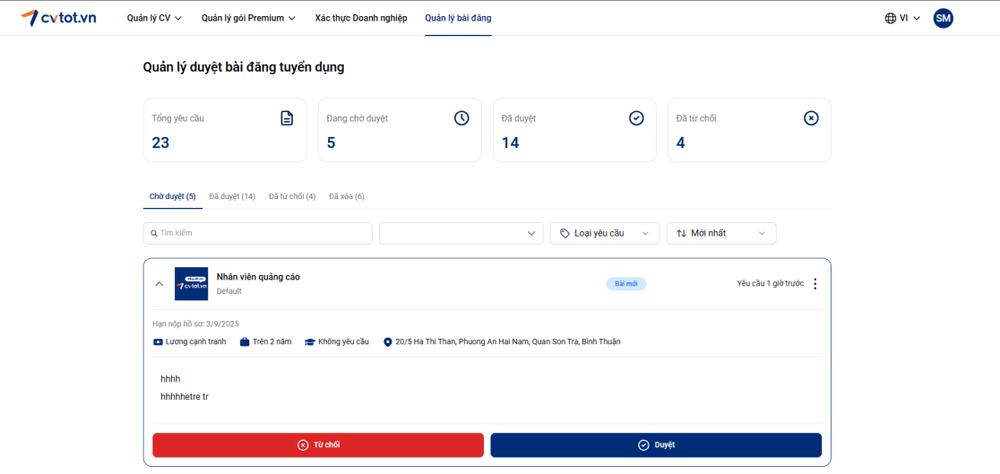
Task: Open the empty filter dropdown beside search
Action: pyautogui.click(x=460, y=233)
